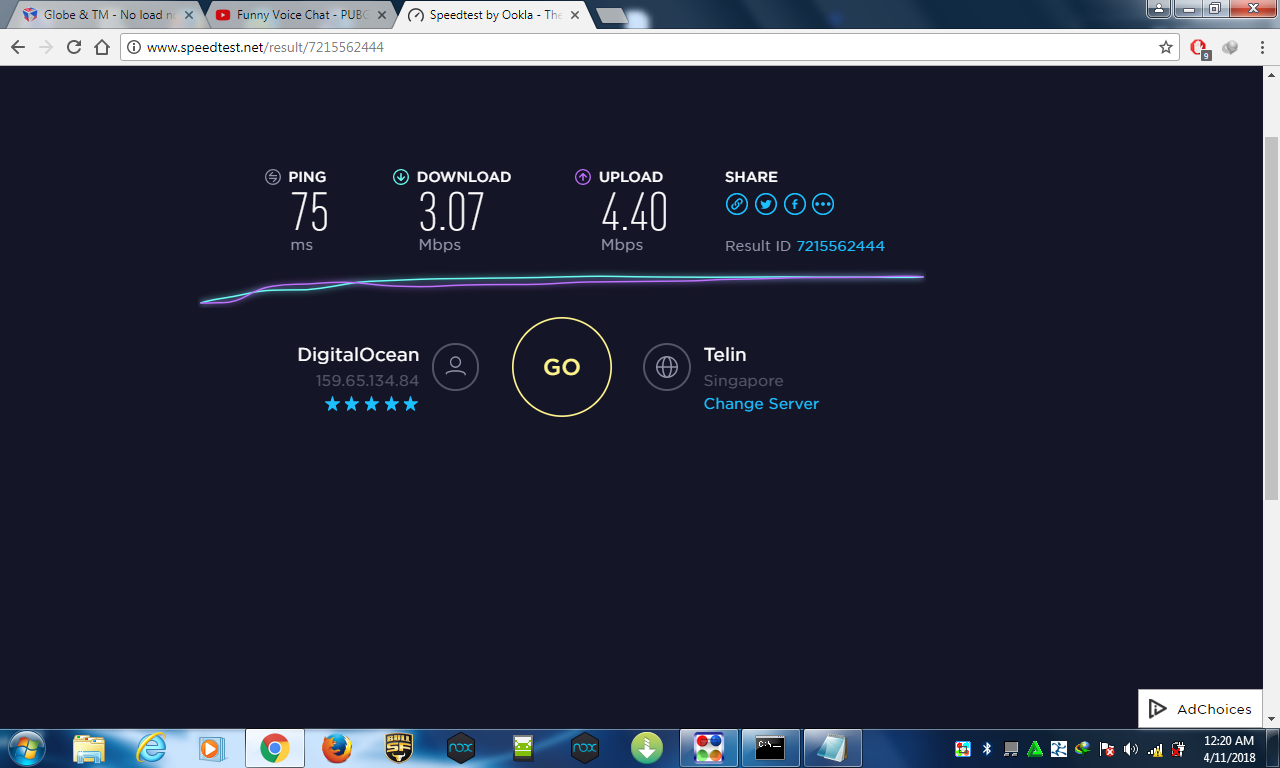This screenshot has height=768, width=1280.
Task: Go forward in browser history
Action: [46, 47]
